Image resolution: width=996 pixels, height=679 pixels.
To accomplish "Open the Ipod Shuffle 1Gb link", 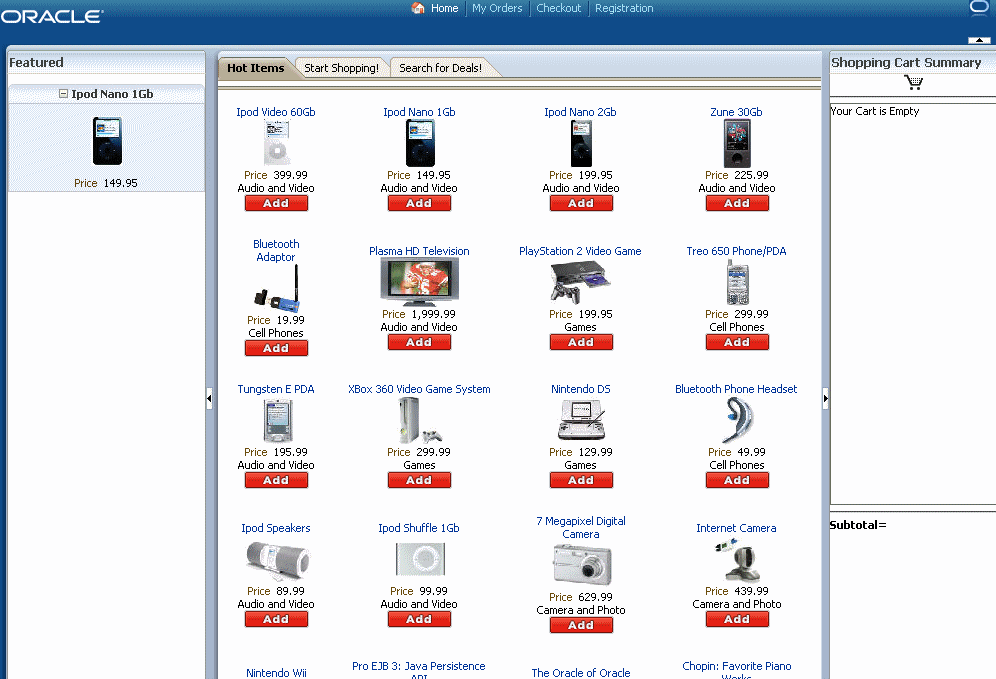I will pyautogui.click(x=419, y=528).
